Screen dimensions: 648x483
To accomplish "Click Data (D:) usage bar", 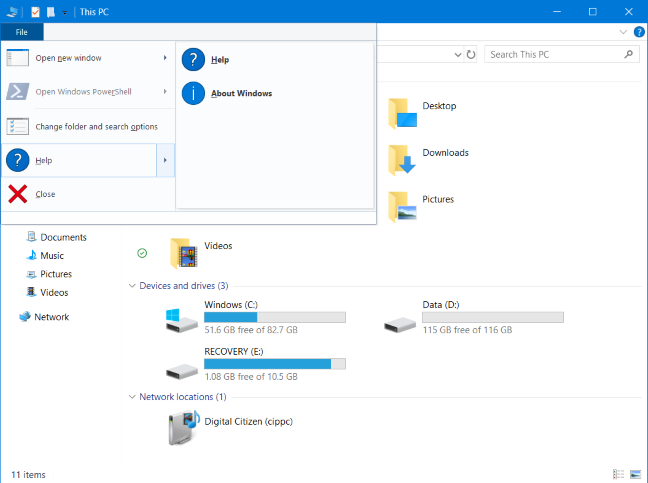I will (493, 317).
